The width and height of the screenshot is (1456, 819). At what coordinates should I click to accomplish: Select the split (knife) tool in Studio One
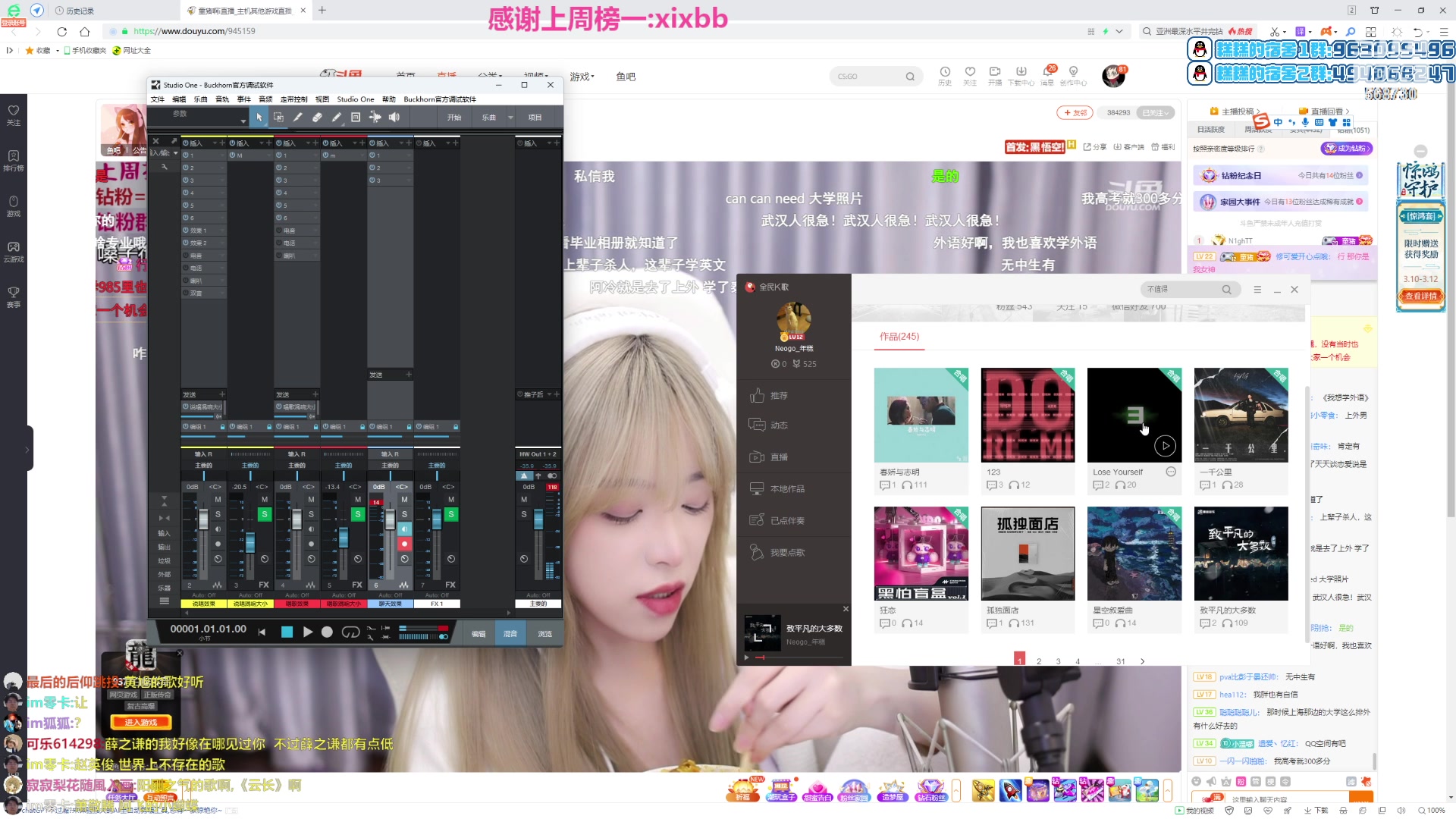tap(298, 118)
